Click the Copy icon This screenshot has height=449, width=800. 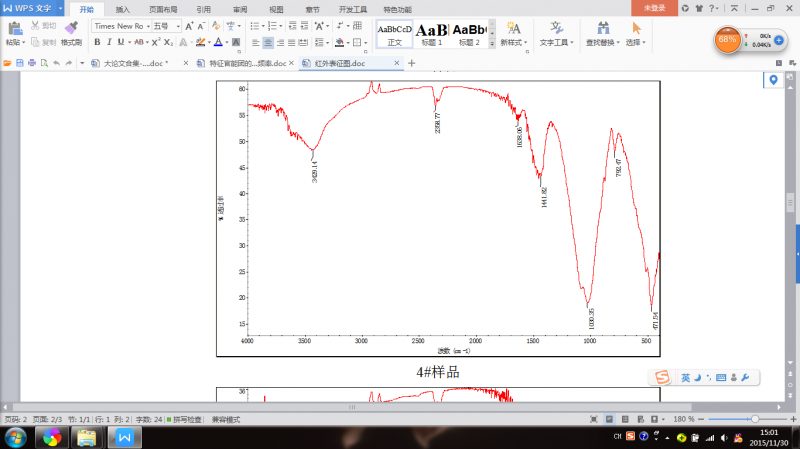pyautogui.click(x=35, y=42)
